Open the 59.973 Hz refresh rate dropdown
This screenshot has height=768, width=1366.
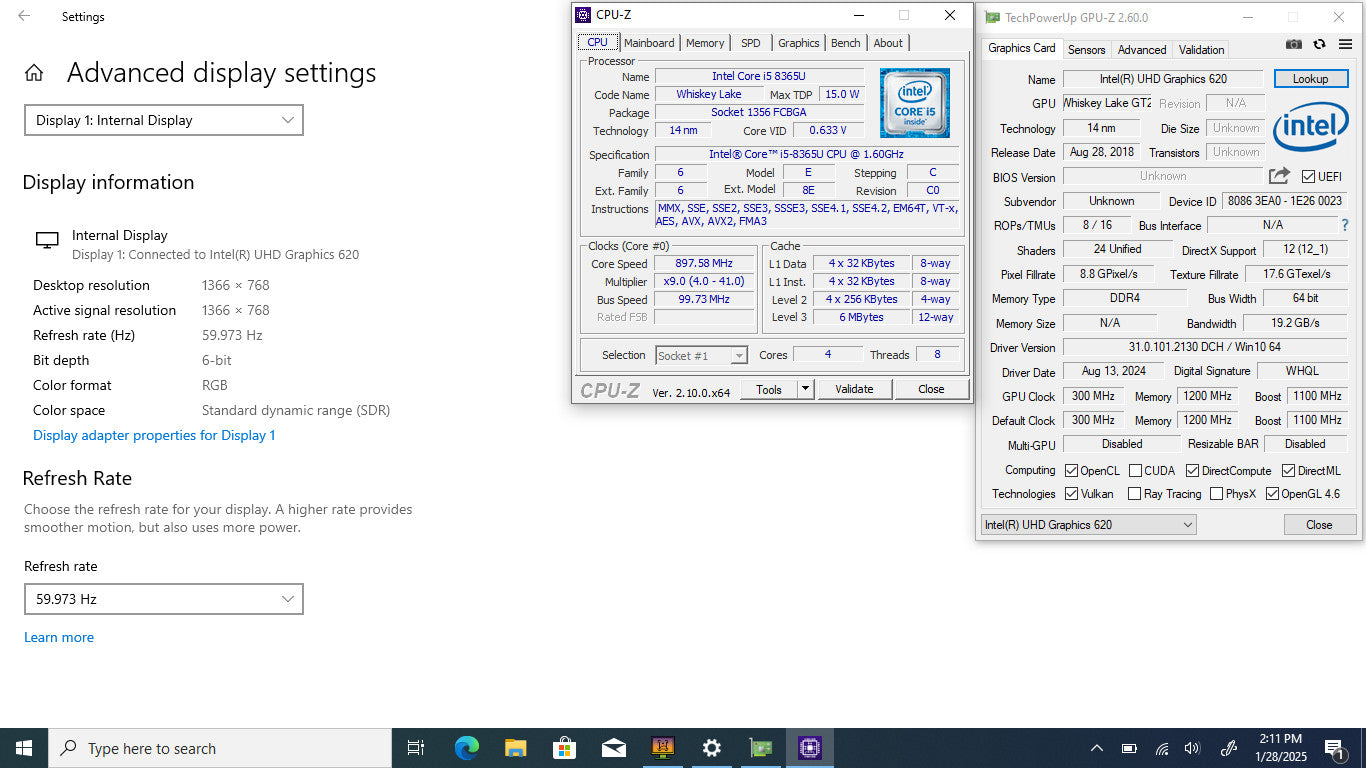point(164,599)
